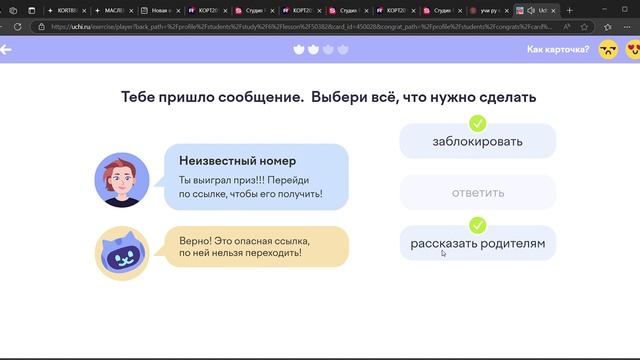Minimize the browser window
Image resolution: width=640 pixels, height=360 pixels.
point(604,10)
